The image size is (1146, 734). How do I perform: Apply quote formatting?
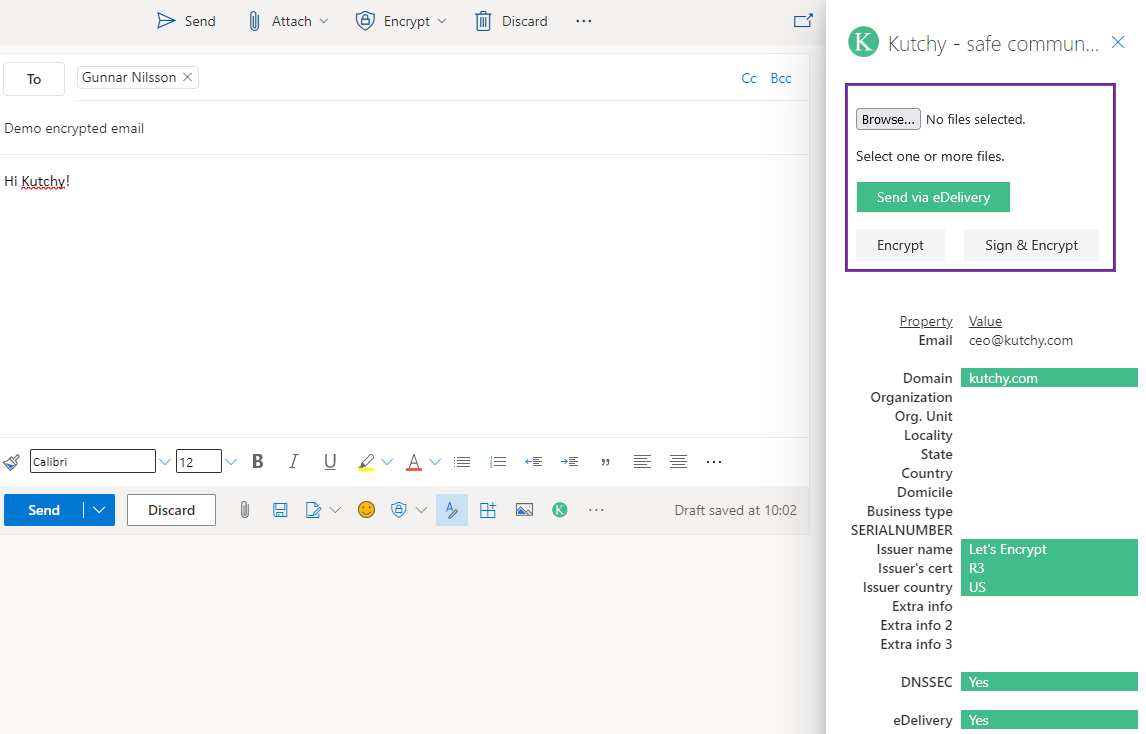click(605, 461)
